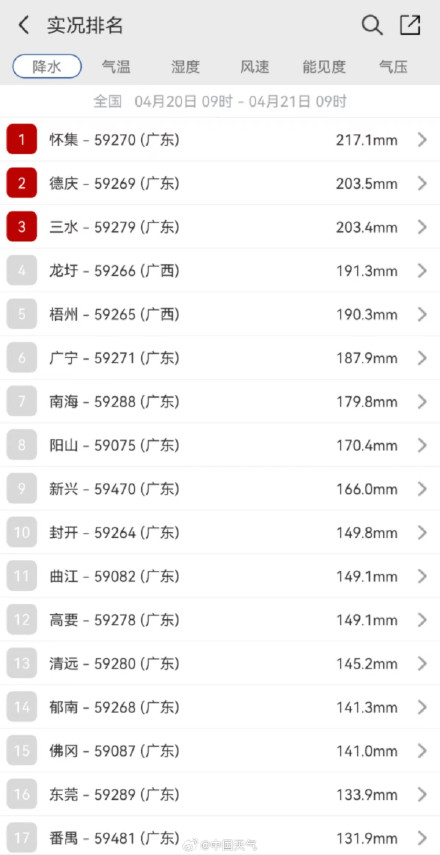Screen dimensions: 440x855
Task: Expand chevron for 怀集 217.1mm row
Action: [x=422, y=140]
